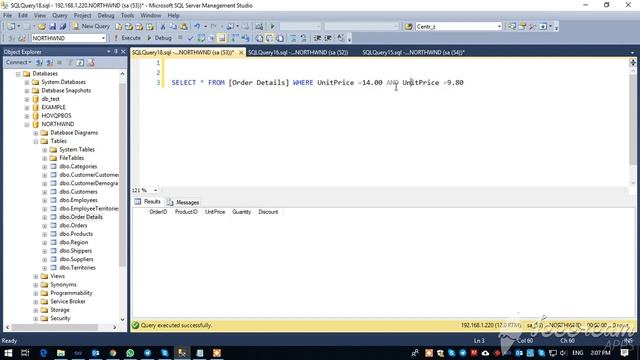Click the Discount column header
Screen dimensions: 640x360
(268, 212)
